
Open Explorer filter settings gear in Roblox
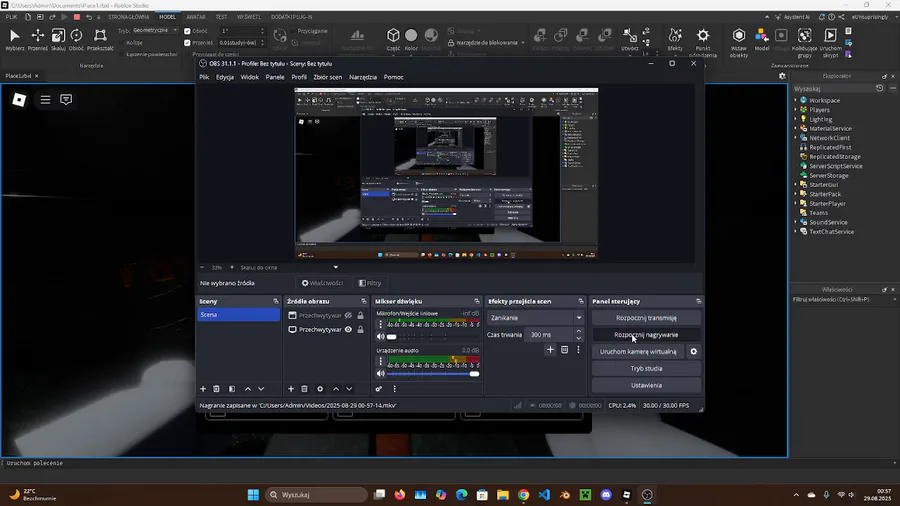click(x=782, y=76)
